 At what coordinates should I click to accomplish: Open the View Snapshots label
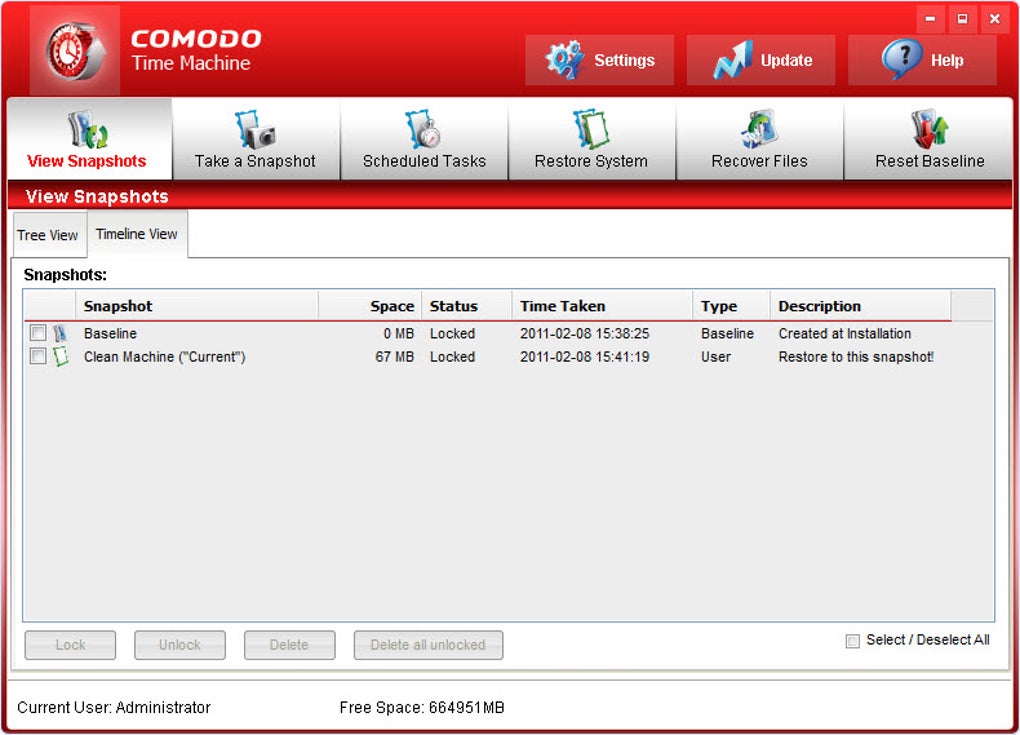coord(87,161)
